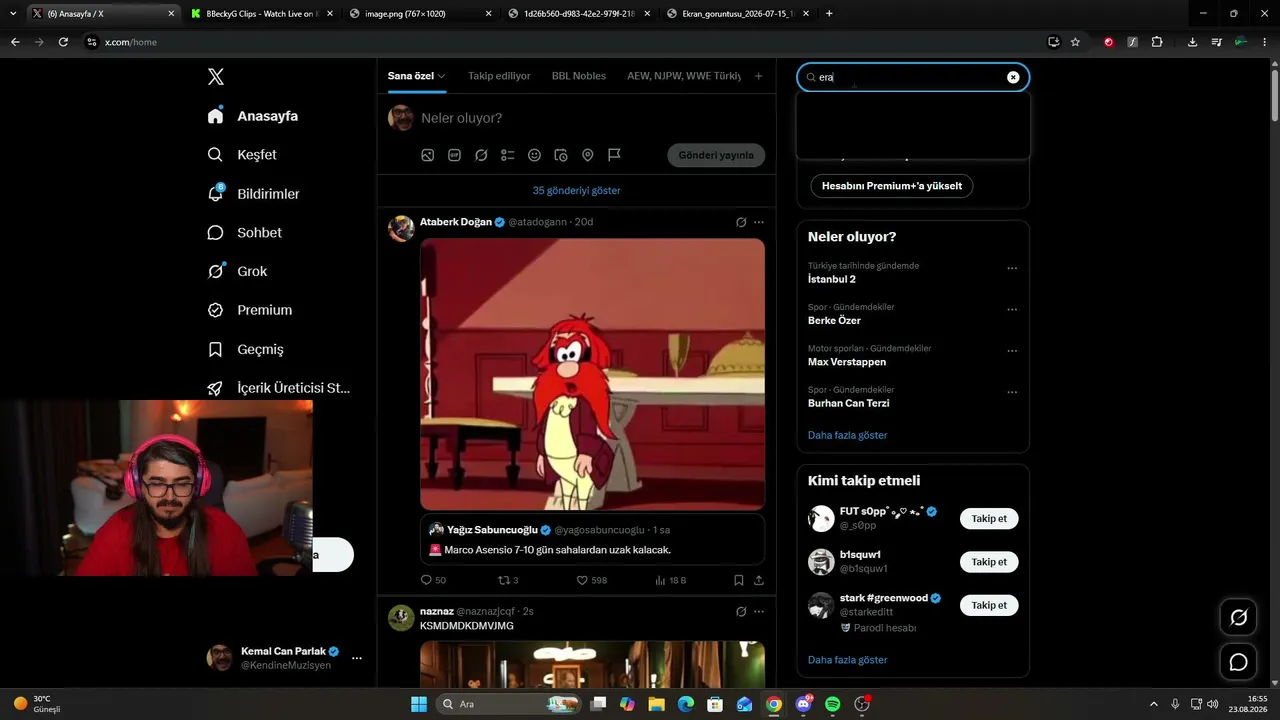This screenshot has height=720, width=1280.
Task: Switch to image.png browser tab
Action: click(x=421, y=14)
